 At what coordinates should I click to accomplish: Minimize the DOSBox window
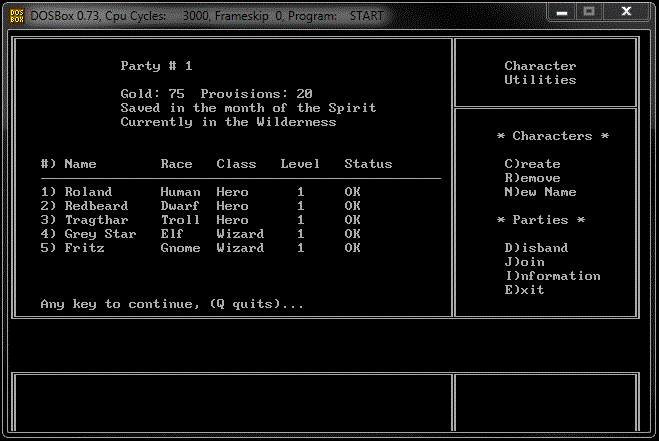(x=562, y=13)
